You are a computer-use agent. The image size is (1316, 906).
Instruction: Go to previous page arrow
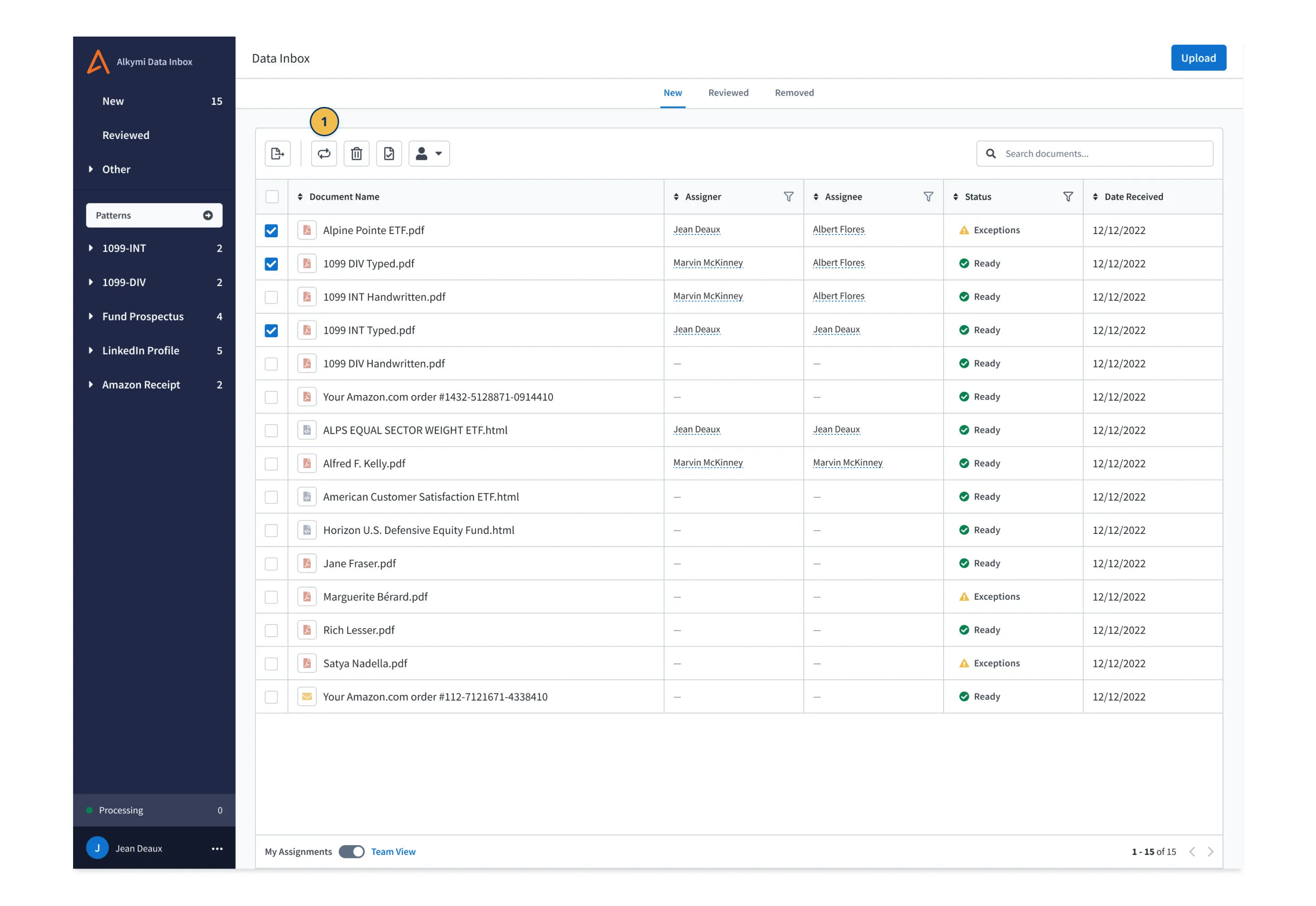(x=1192, y=852)
